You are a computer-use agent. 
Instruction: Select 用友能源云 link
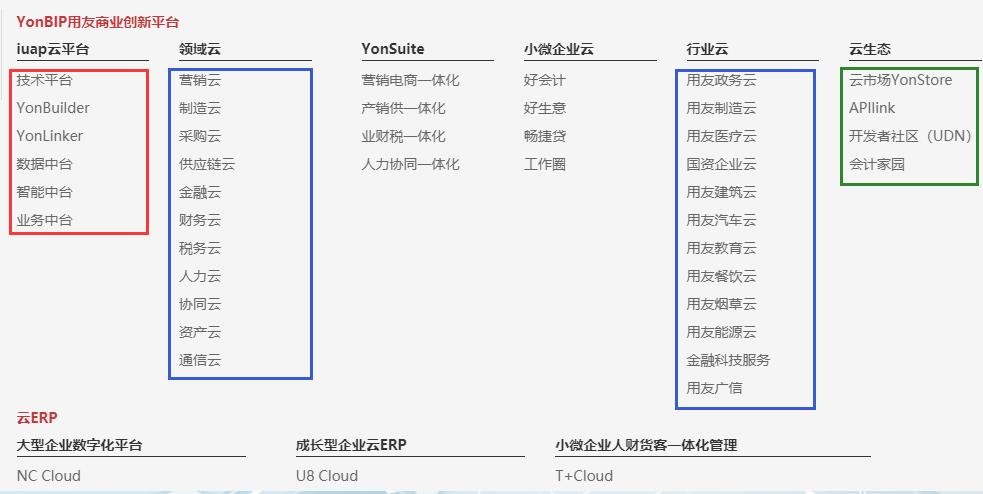click(x=722, y=332)
